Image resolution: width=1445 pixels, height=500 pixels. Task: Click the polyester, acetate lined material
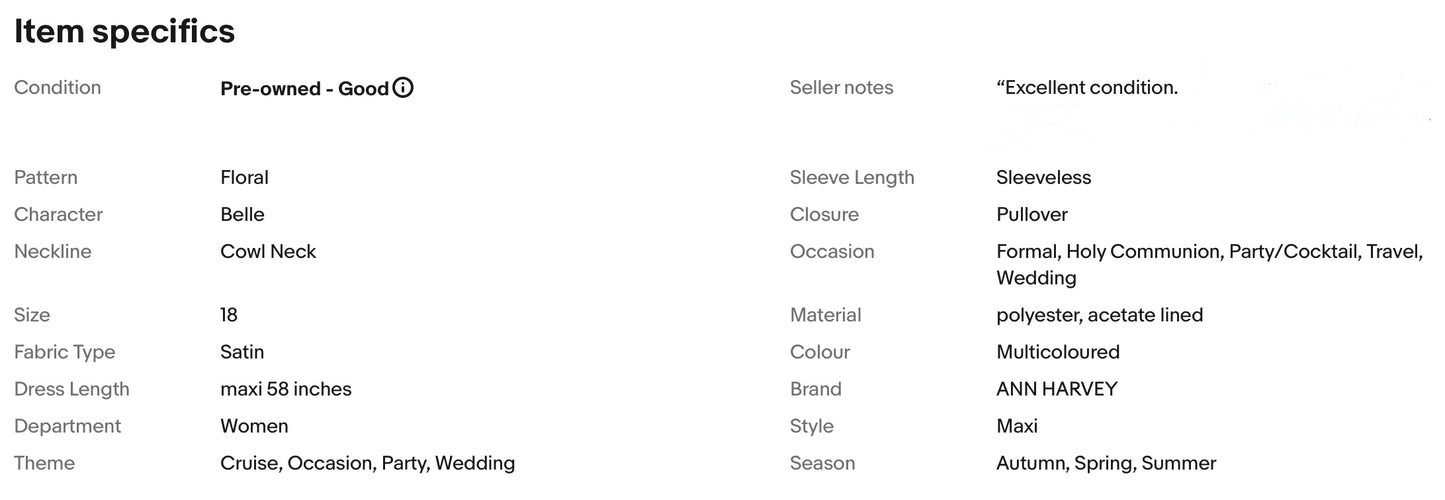(x=1099, y=315)
